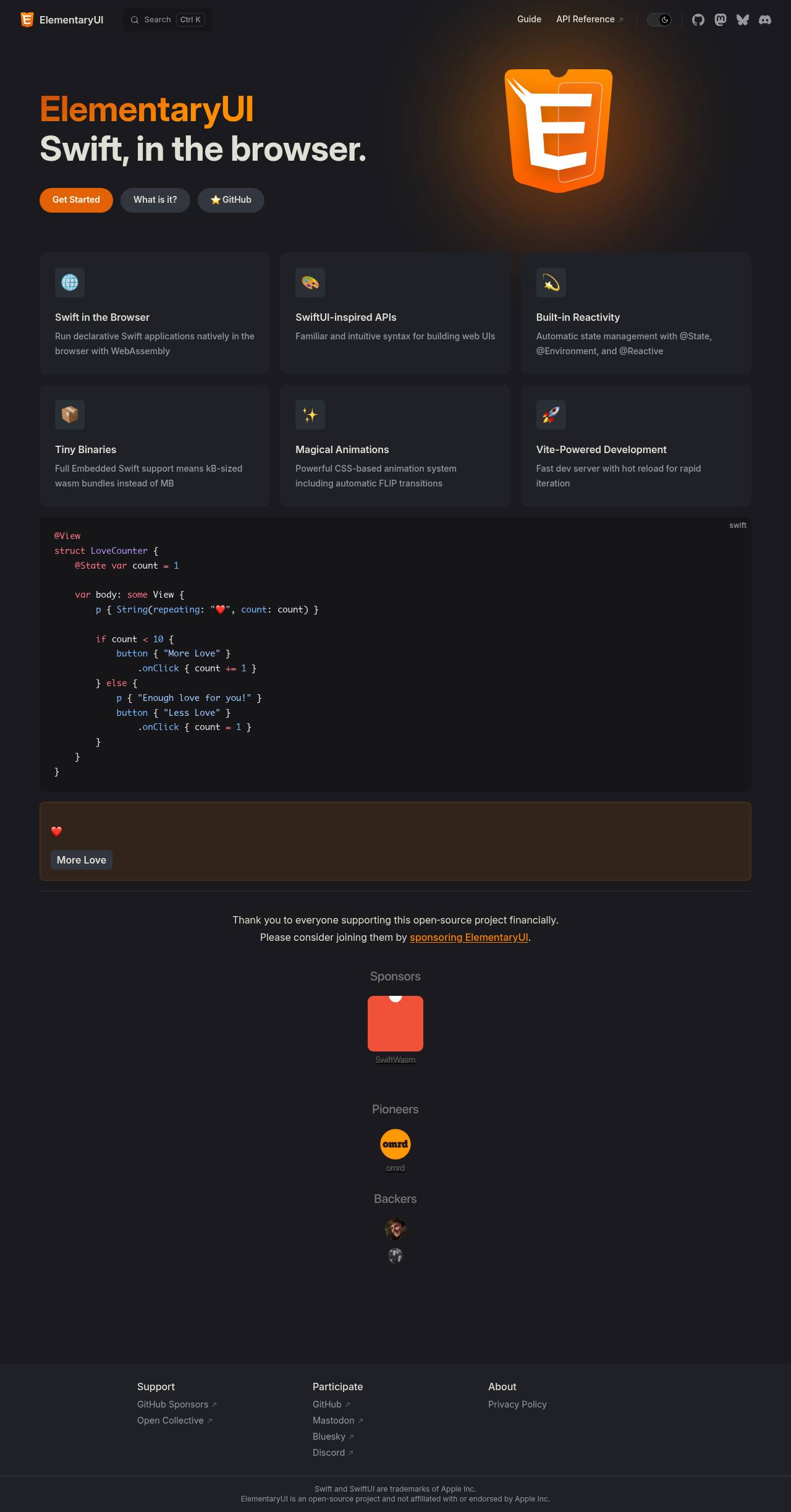Open the omrd pioneer avatar
The width and height of the screenshot is (791, 1512).
coord(395,1144)
